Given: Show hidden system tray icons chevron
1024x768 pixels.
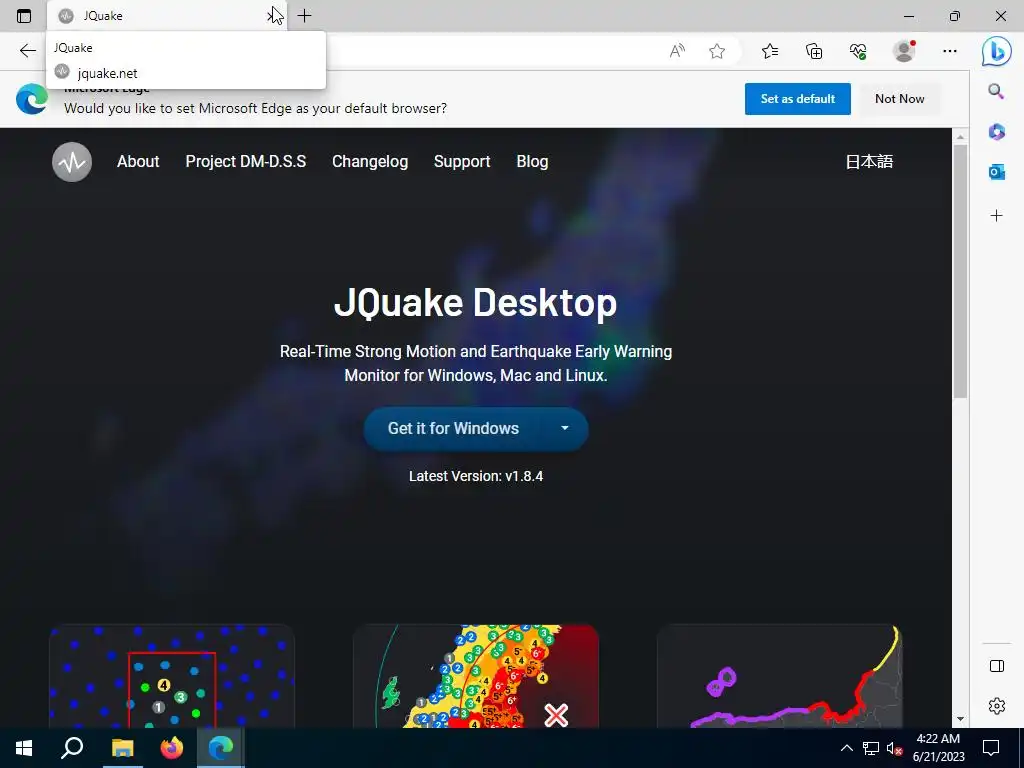Looking at the screenshot, I should [846, 748].
